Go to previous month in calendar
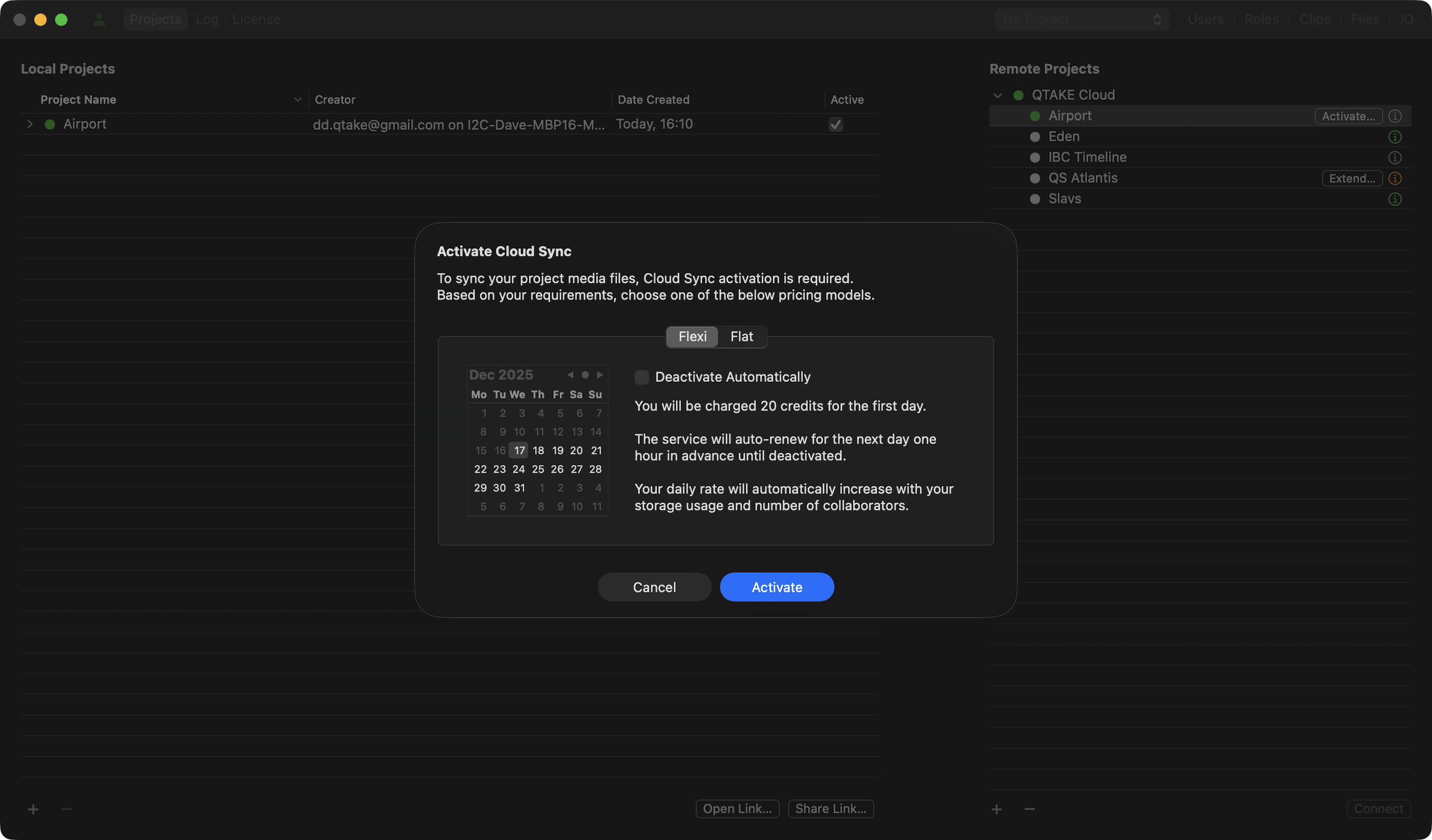This screenshot has height=840, width=1432. pyautogui.click(x=570, y=375)
